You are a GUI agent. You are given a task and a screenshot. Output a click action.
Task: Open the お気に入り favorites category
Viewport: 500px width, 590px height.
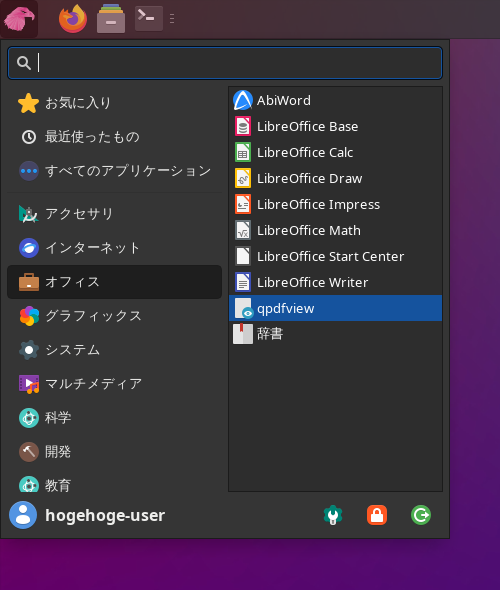[114, 103]
